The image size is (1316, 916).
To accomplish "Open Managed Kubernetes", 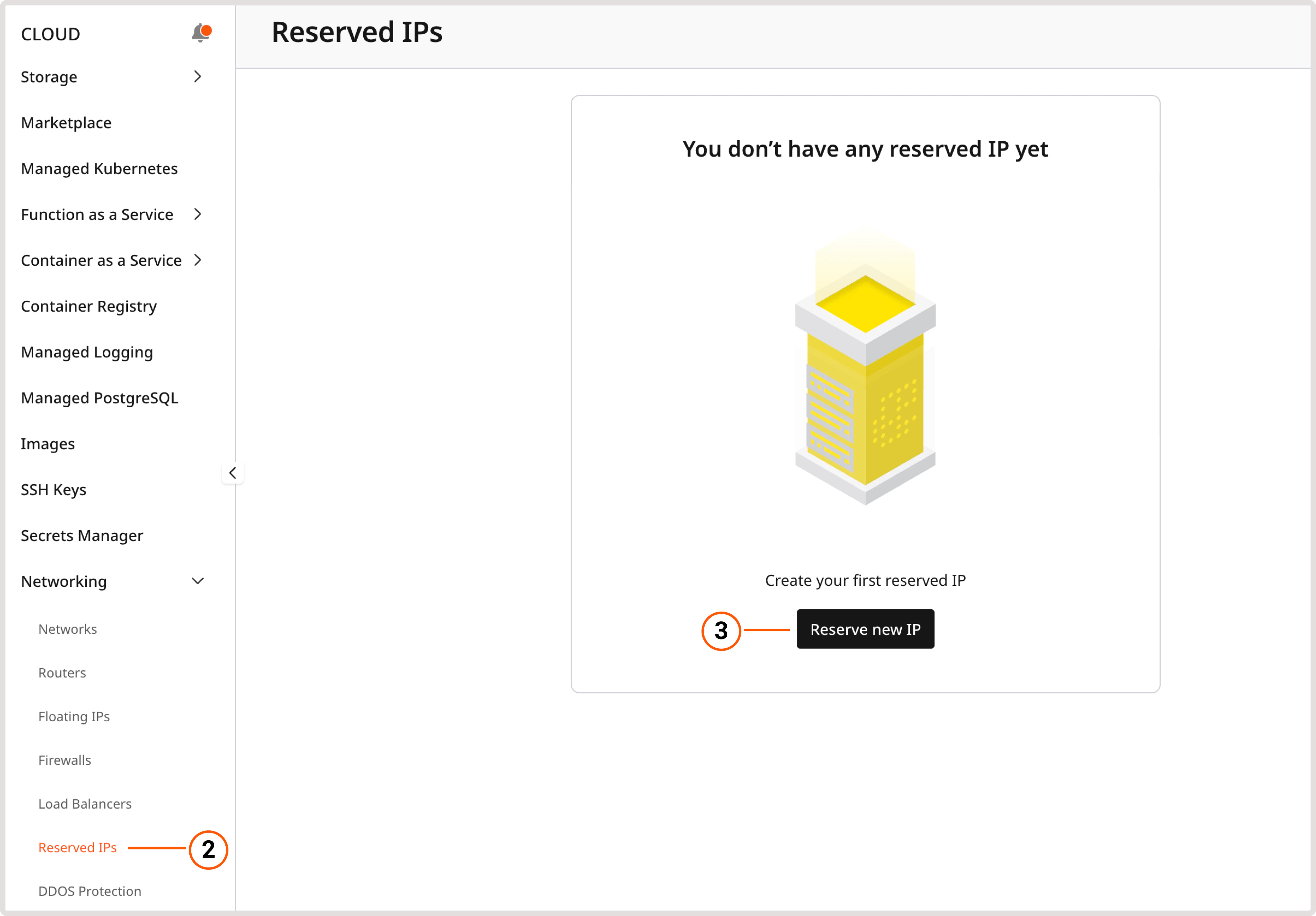I will click(99, 169).
